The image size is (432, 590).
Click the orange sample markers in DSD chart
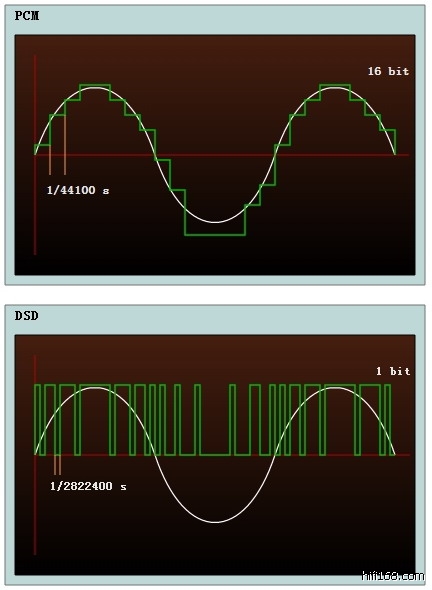(57, 465)
